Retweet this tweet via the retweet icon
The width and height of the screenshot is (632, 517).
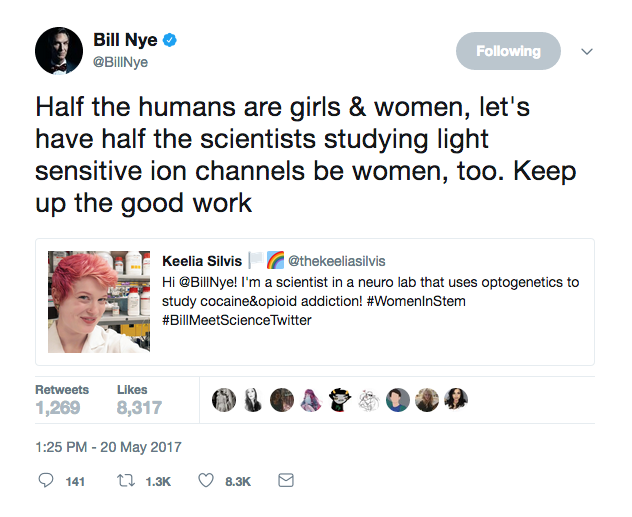click(x=125, y=481)
